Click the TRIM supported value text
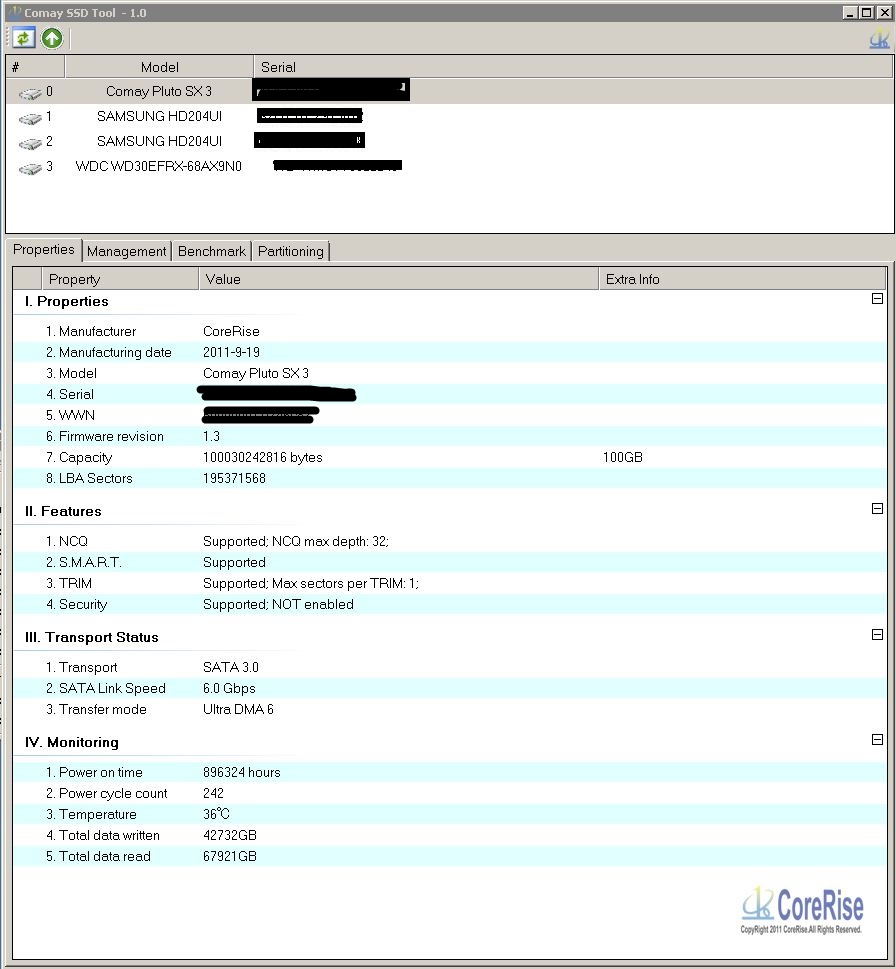This screenshot has width=896, height=969. tap(311, 583)
